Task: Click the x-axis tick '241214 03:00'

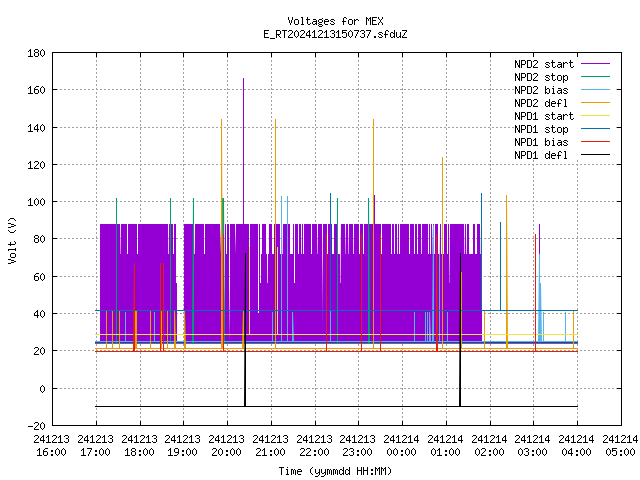Action: 533,446
